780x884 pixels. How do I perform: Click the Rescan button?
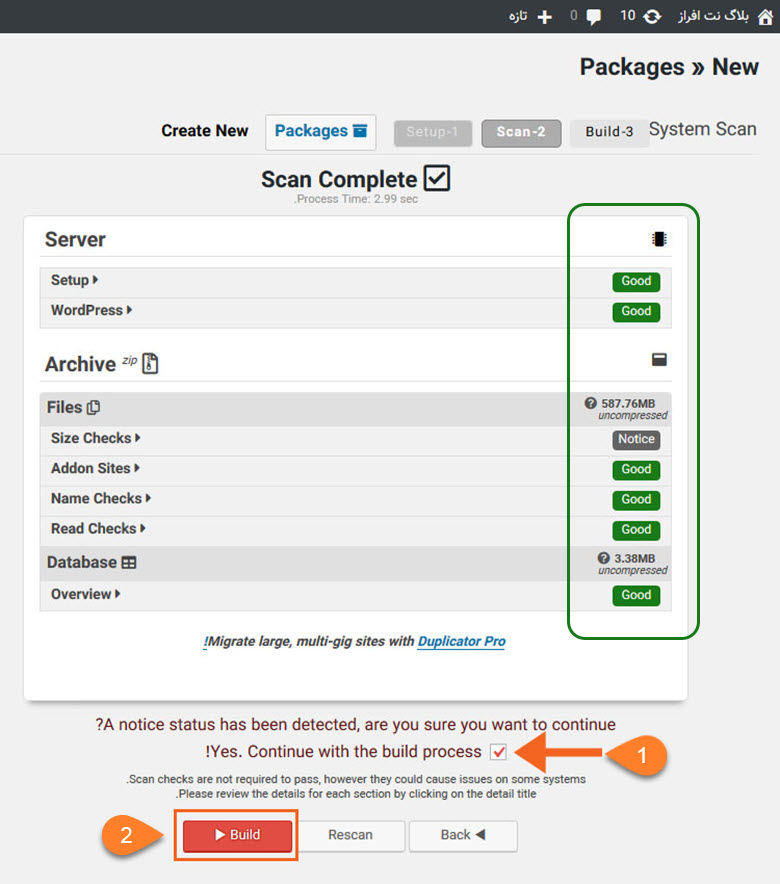pyautogui.click(x=351, y=835)
